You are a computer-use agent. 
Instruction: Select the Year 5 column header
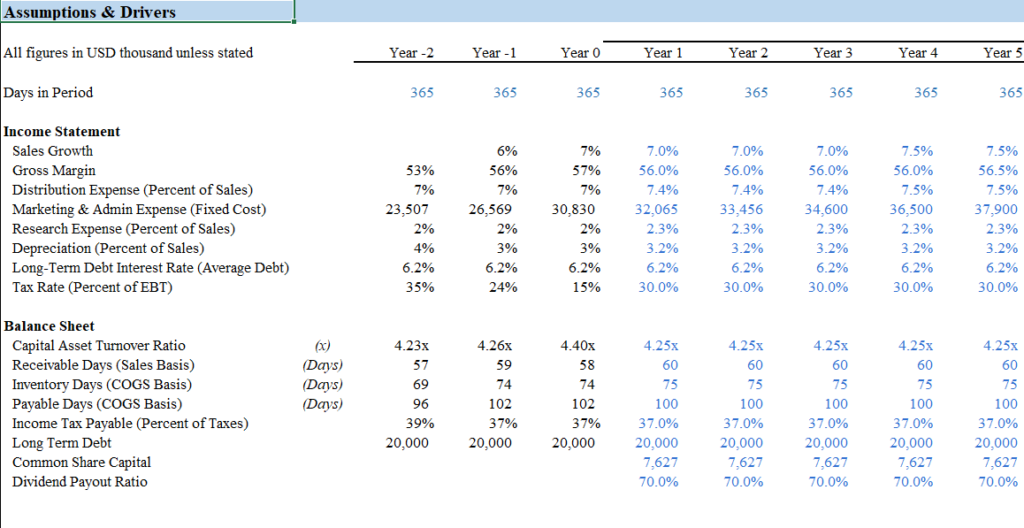(1002, 52)
